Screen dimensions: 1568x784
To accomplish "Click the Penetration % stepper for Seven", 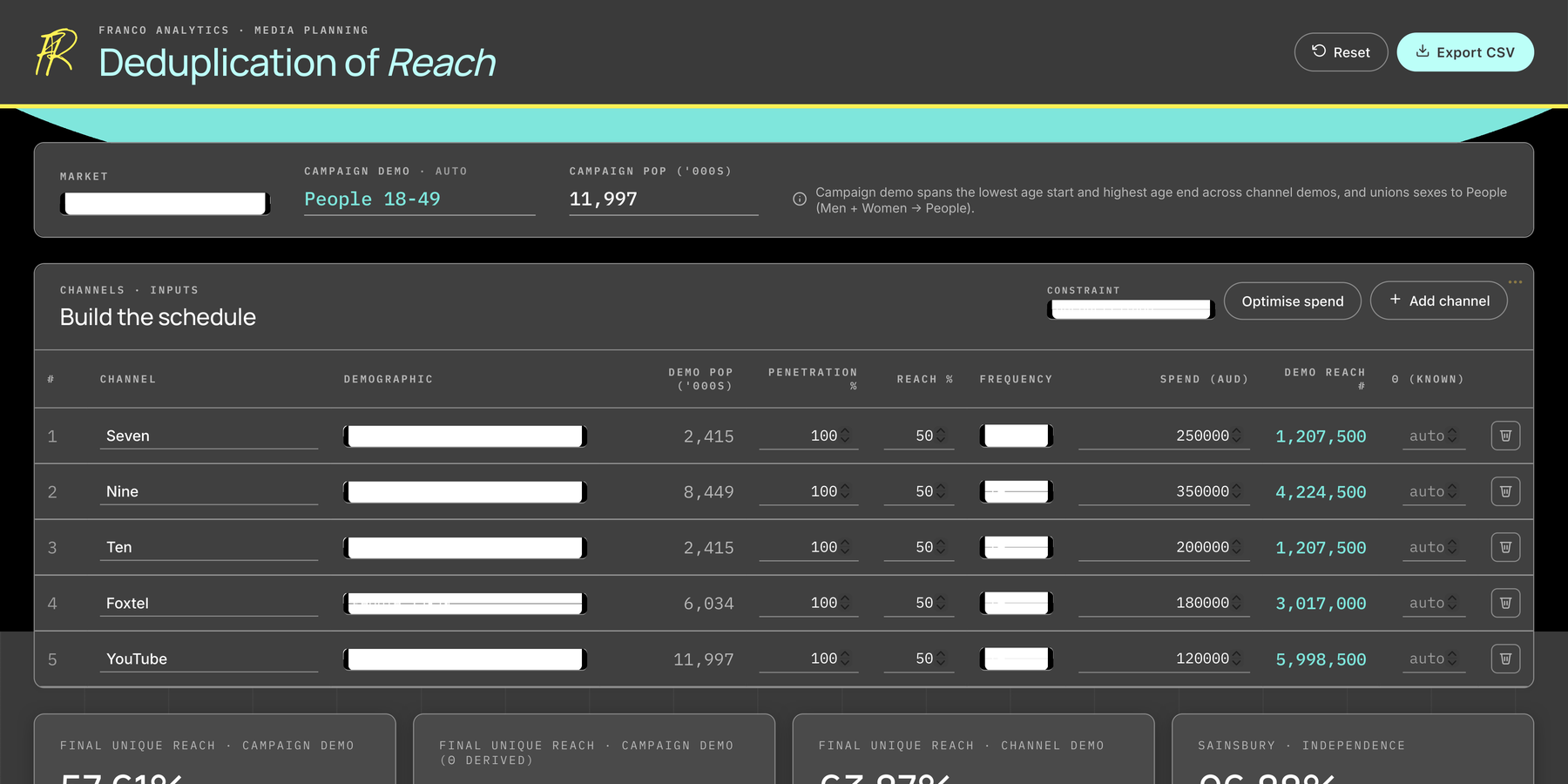I will [845, 436].
